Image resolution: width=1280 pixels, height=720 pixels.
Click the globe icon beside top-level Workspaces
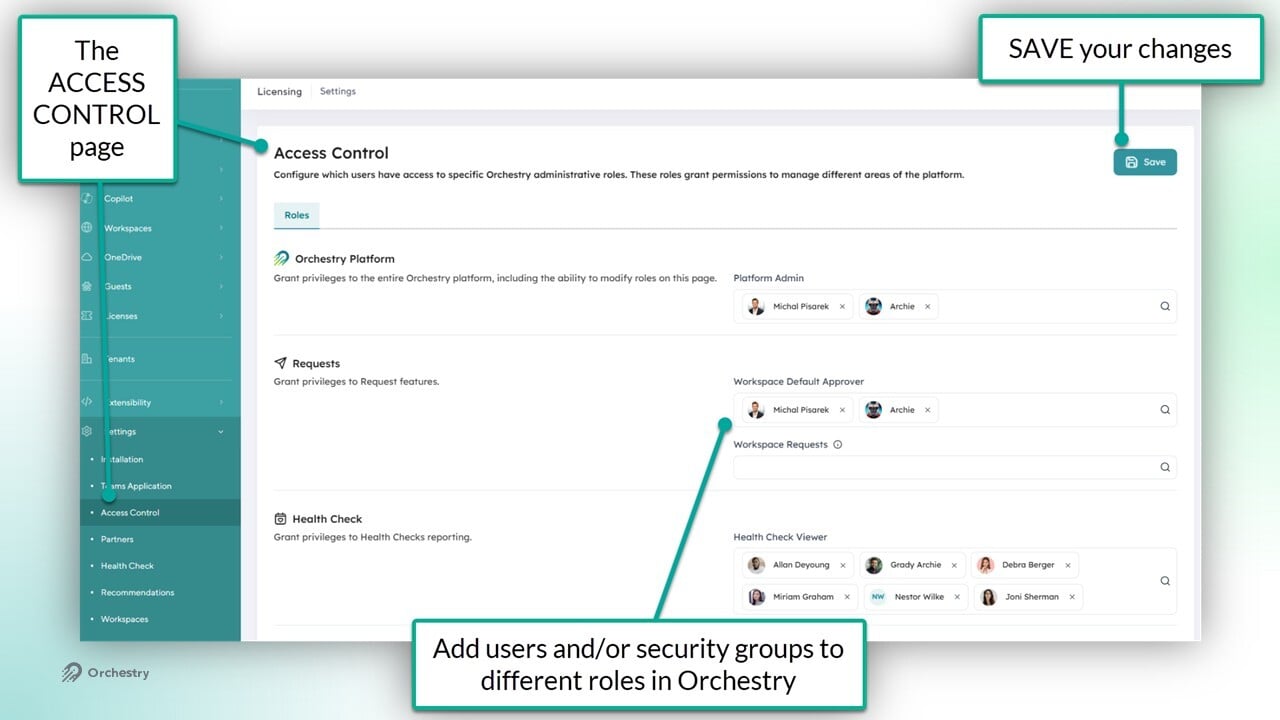click(x=87, y=228)
